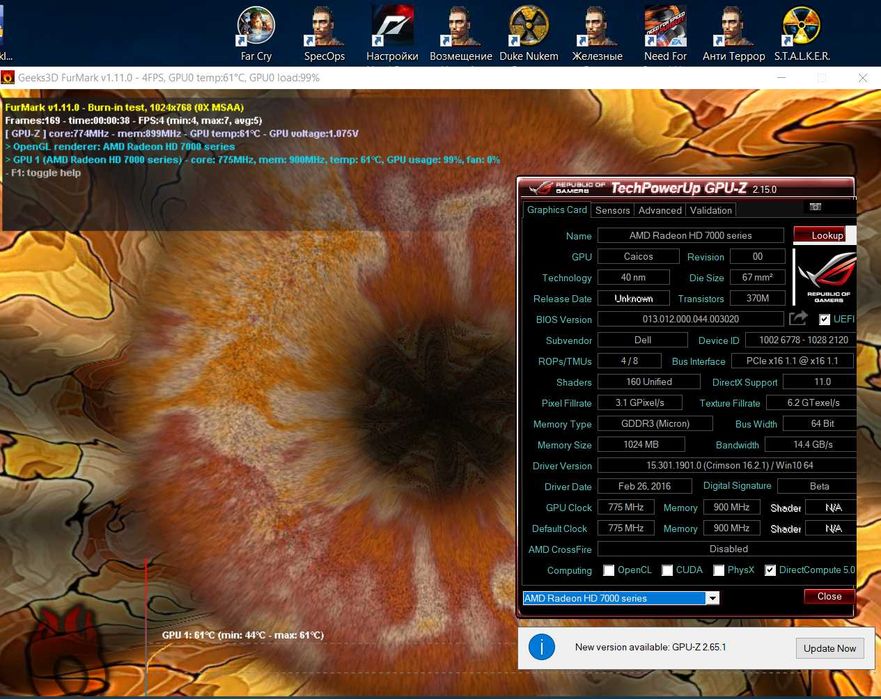This screenshot has height=699, width=881.
Task: Click the Transistors value 370M
Action: pyautogui.click(x=757, y=298)
